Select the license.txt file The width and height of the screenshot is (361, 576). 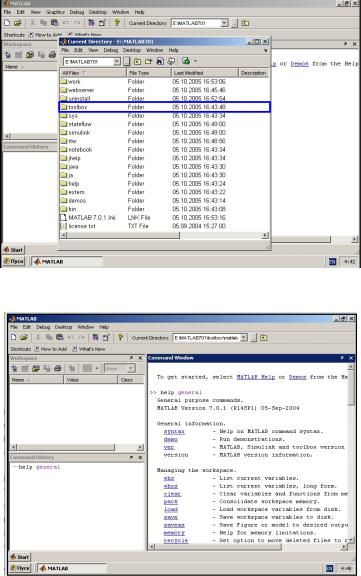82,226
